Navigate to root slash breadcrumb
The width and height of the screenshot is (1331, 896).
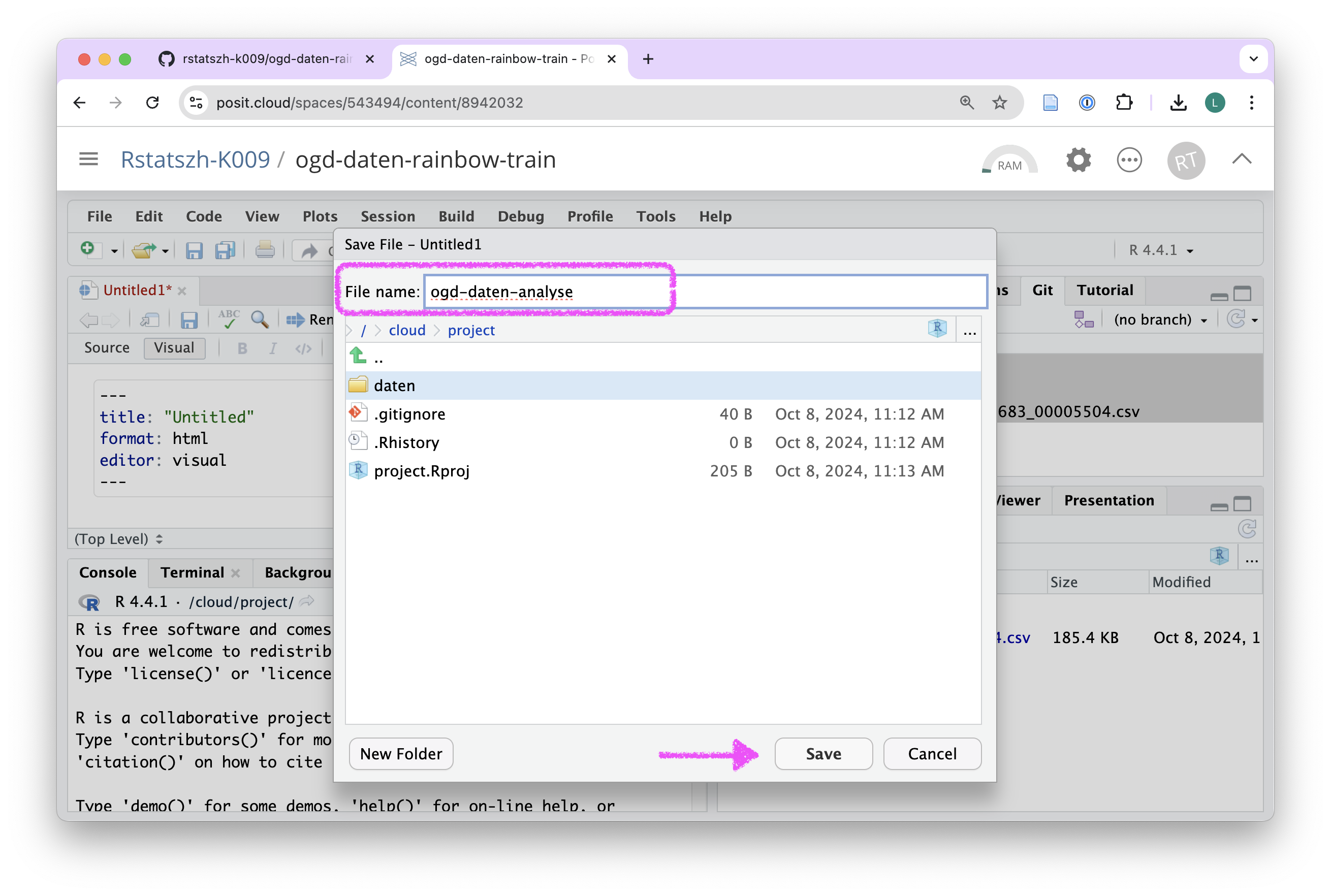coord(363,330)
